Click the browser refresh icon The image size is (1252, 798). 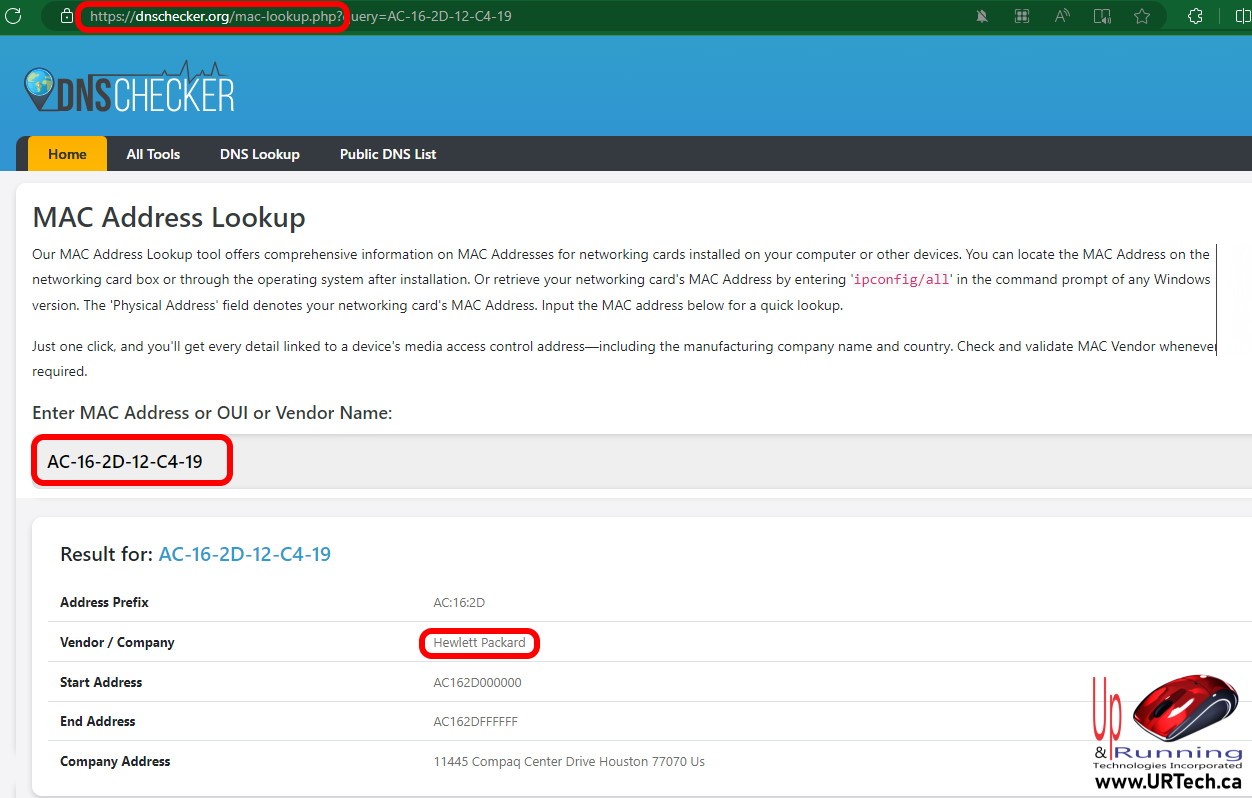(13, 16)
